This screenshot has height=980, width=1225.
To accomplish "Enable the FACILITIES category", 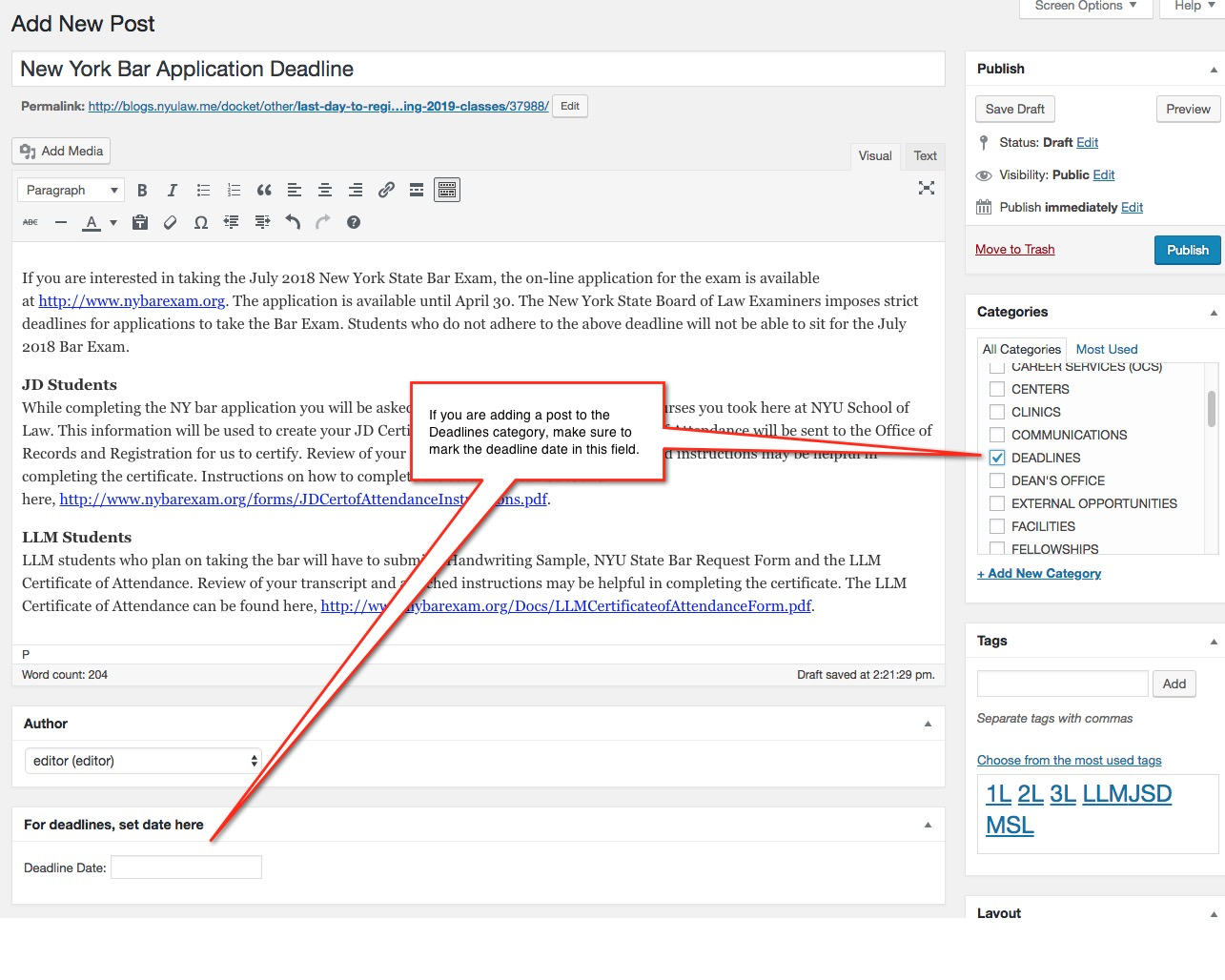I will pyautogui.click(x=996, y=526).
